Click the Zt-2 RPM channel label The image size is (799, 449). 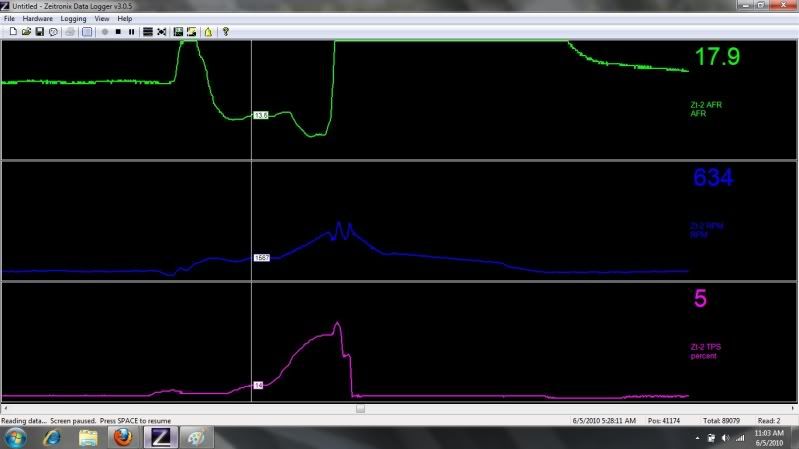tap(707, 230)
